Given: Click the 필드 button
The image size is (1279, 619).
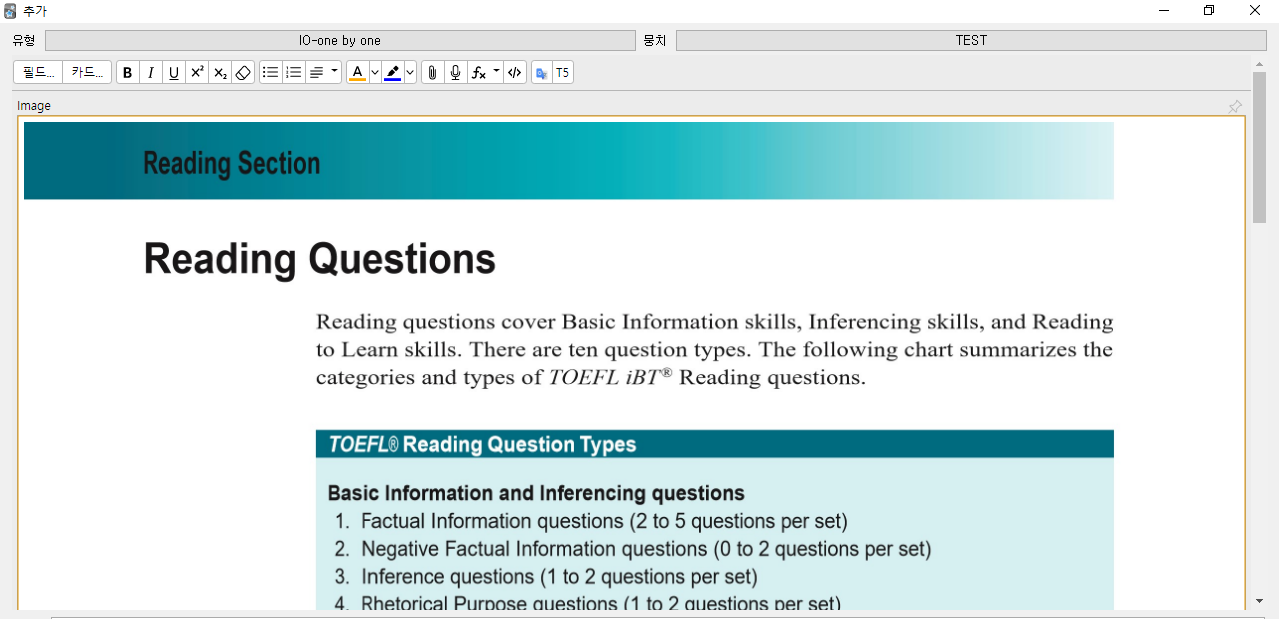Looking at the screenshot, I should click(36, 71).
